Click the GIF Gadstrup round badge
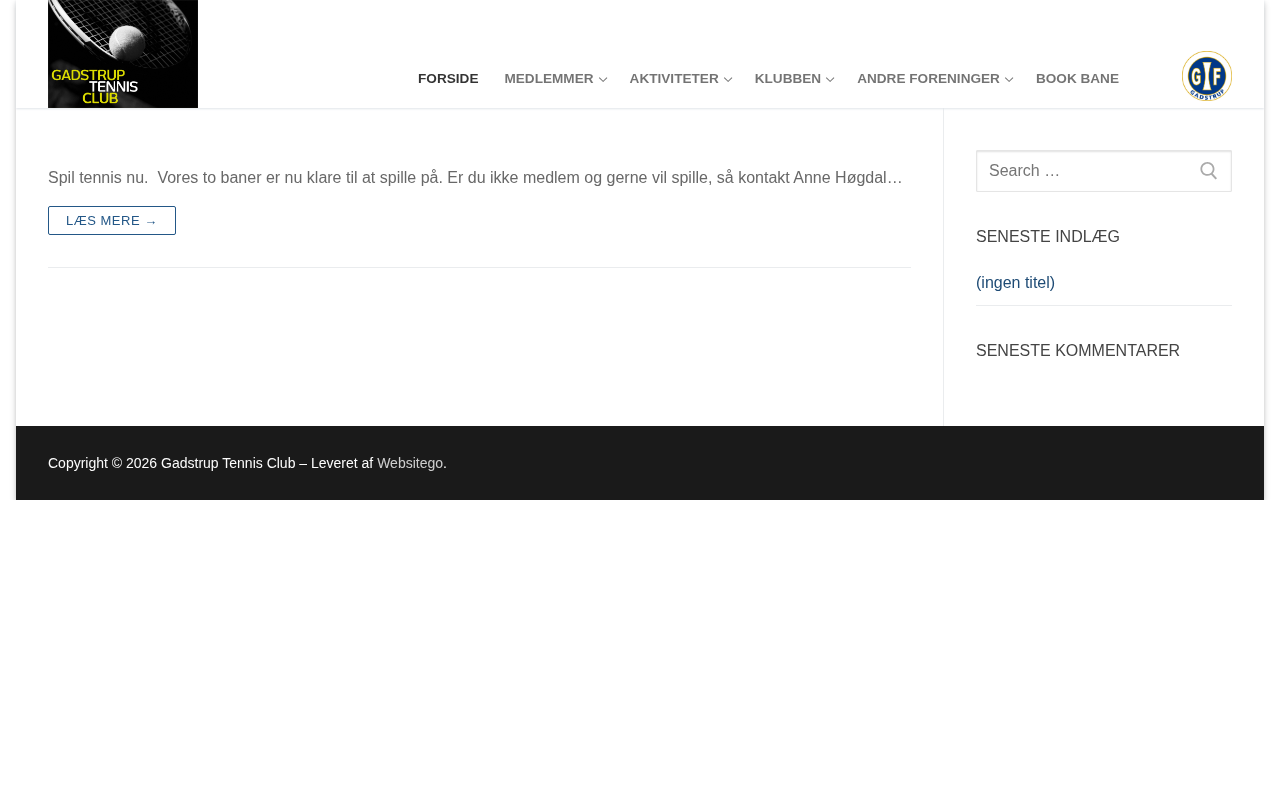The width and height of the screenshot is (1280, 800). point(1206,76)
